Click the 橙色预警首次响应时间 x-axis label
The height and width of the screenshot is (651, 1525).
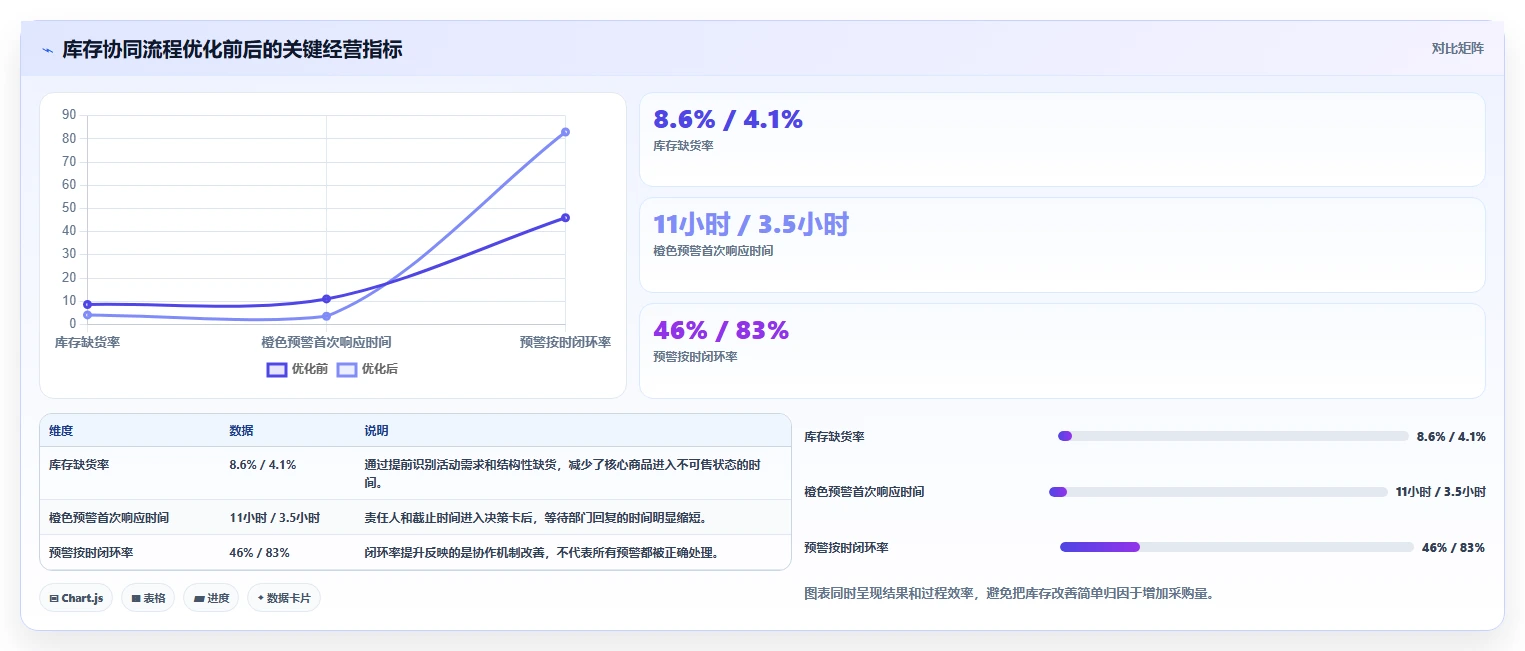(x=327, y=342)
